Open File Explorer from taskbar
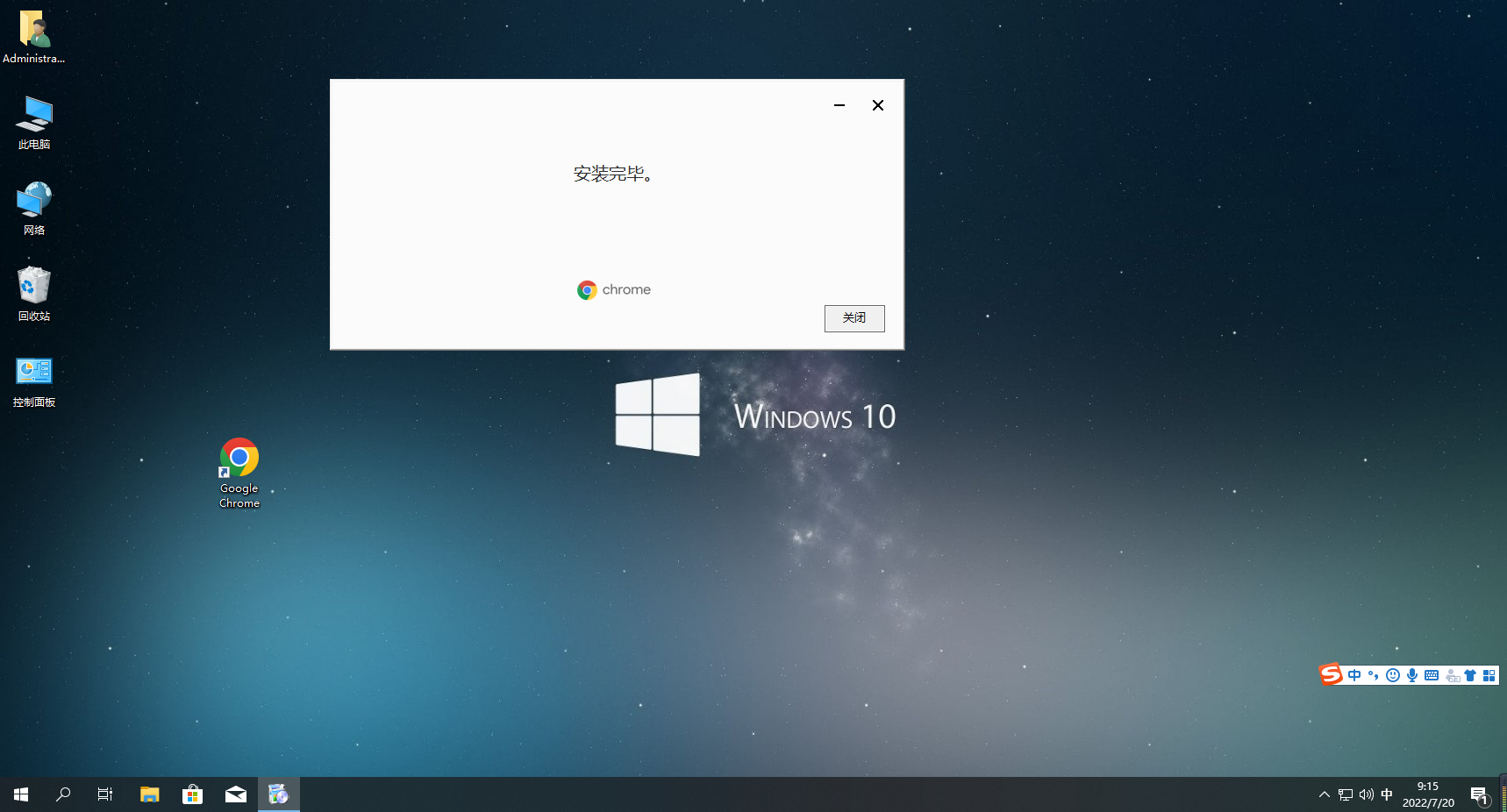The height and width of the screenshot is (812, 1507). tap(150, 794)
